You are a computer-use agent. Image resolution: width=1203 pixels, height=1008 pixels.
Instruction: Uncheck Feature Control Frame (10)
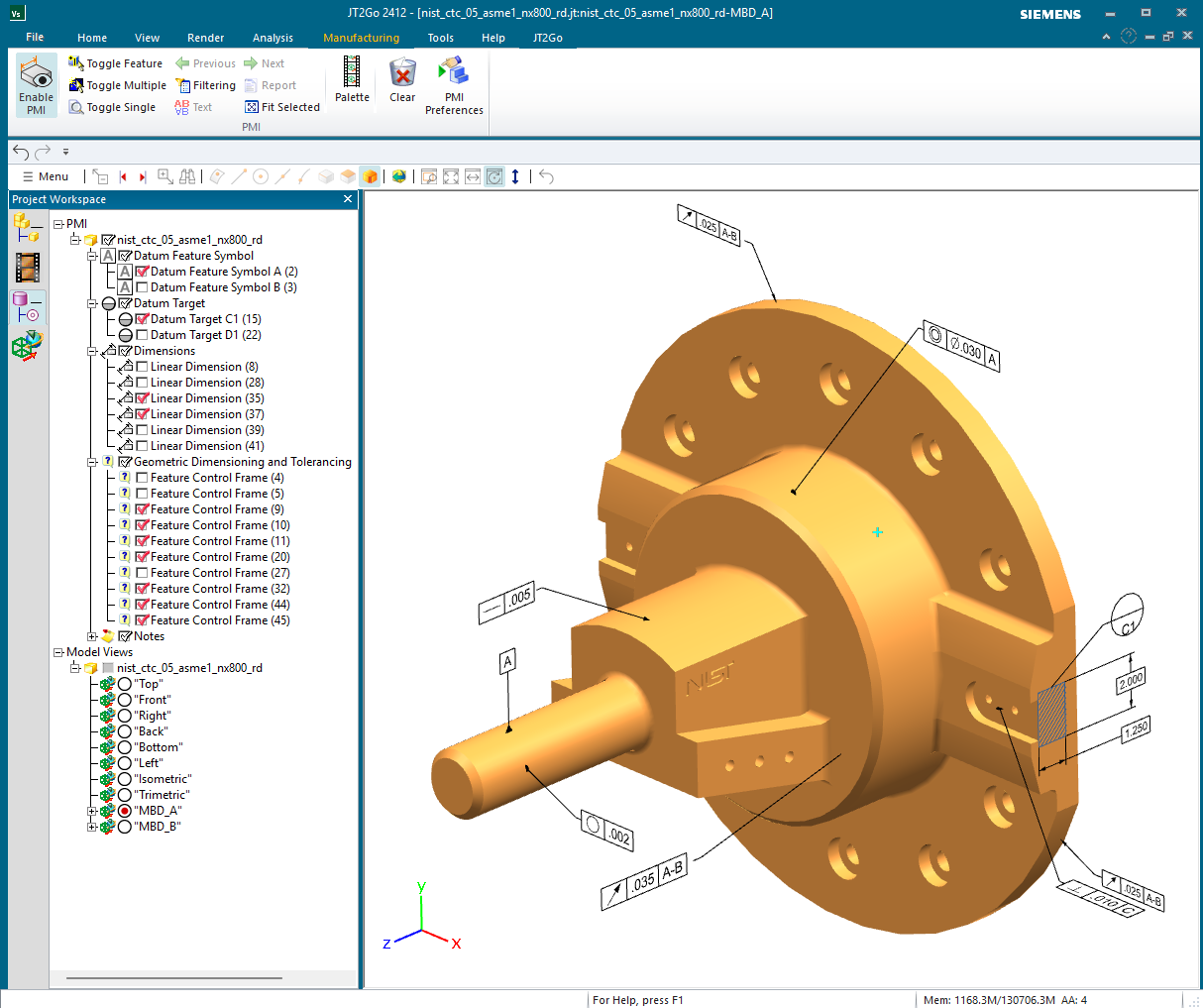click(142, 525)
